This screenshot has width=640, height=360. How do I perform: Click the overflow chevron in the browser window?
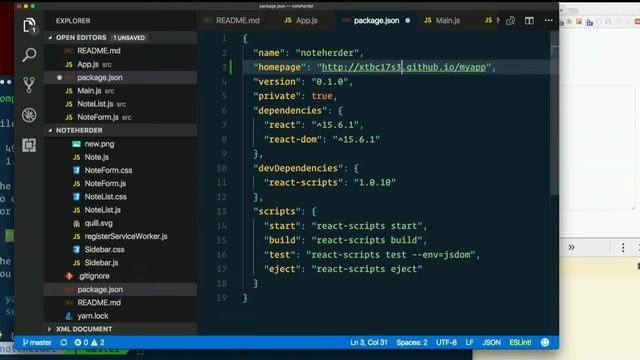point(571,247)
